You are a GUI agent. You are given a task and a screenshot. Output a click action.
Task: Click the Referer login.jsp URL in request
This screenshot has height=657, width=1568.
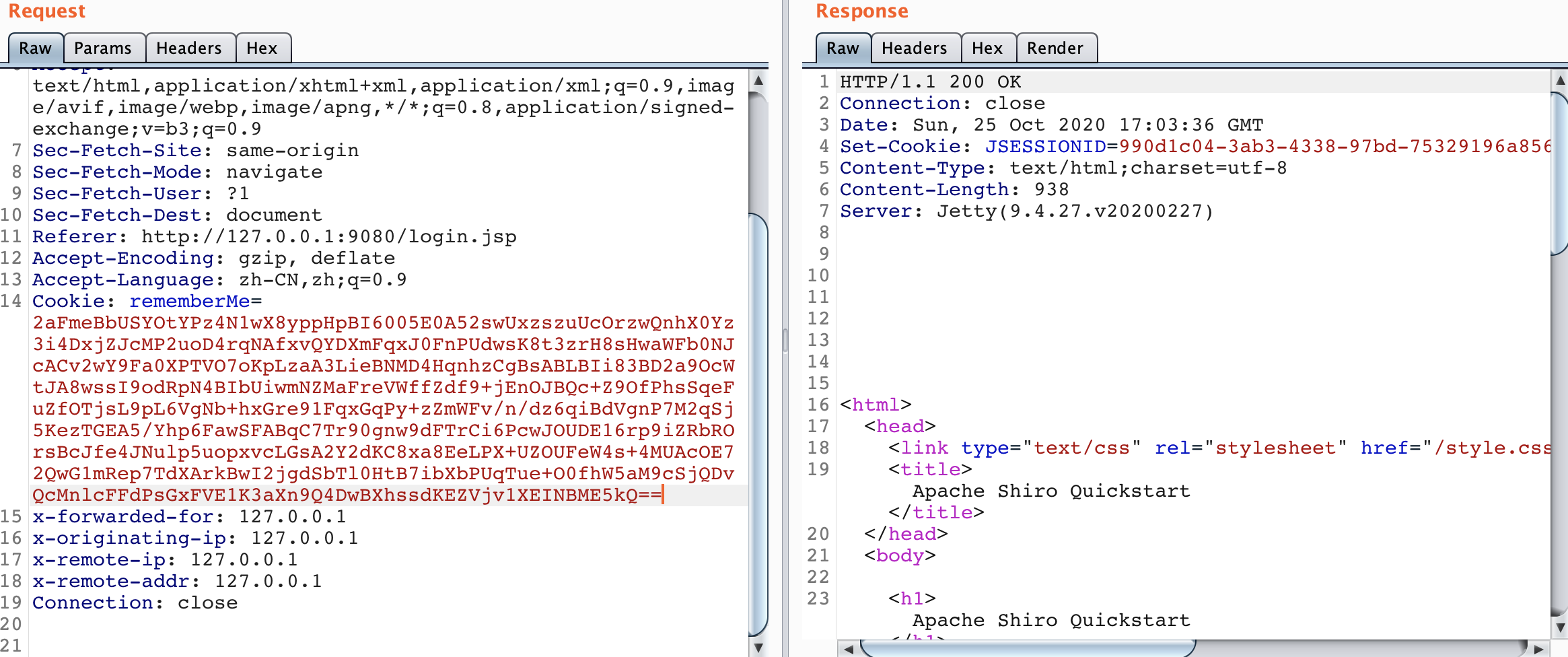(328, 237)
